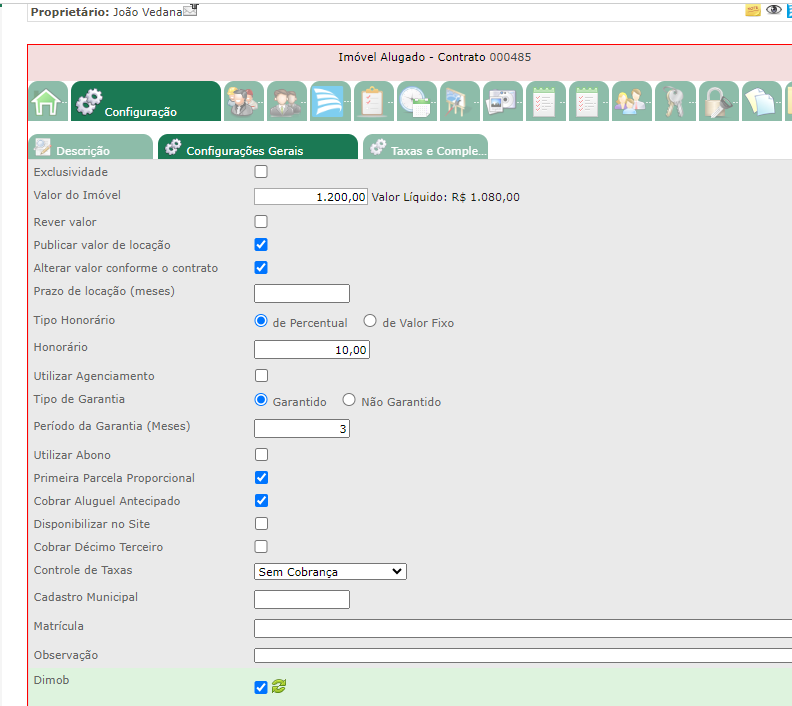
Task: Enable the Exclusividade checkbox
Action: 261,172
